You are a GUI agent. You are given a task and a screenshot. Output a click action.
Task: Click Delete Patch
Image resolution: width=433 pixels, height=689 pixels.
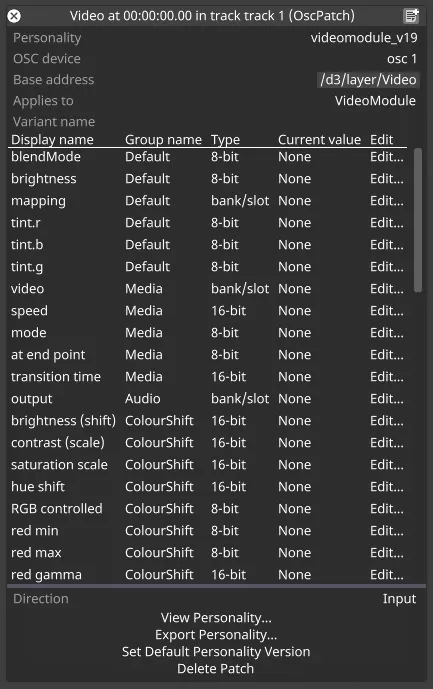pos(216,669)
